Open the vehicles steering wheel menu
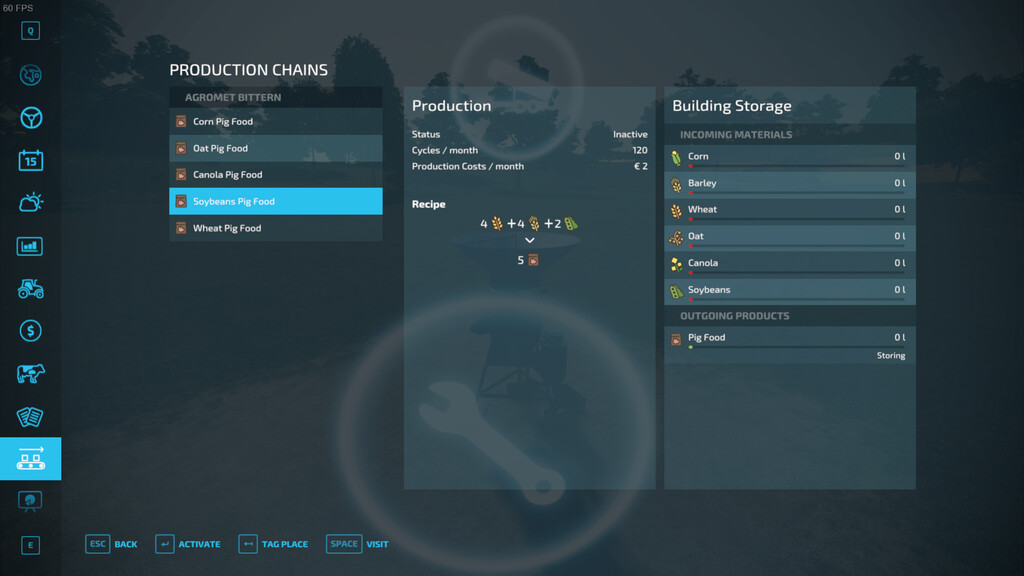This screenshot has width=1024, height=576. 31,118
